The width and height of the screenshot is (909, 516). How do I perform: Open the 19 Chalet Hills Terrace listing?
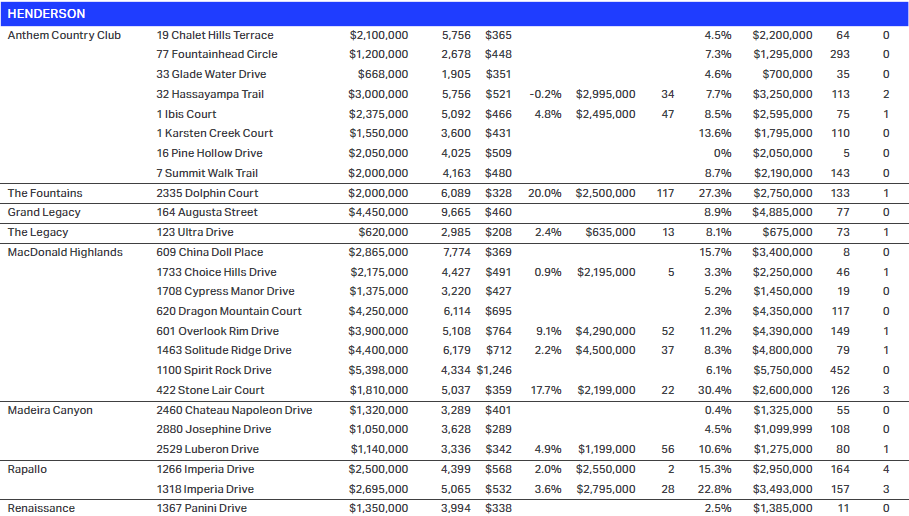click(x=214, y=35)
